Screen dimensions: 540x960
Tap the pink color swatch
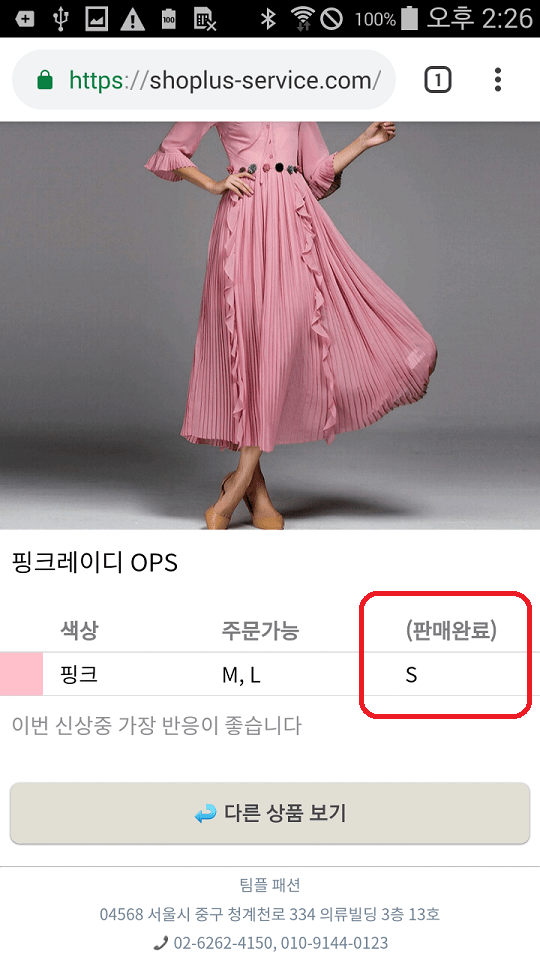point(21,674)
